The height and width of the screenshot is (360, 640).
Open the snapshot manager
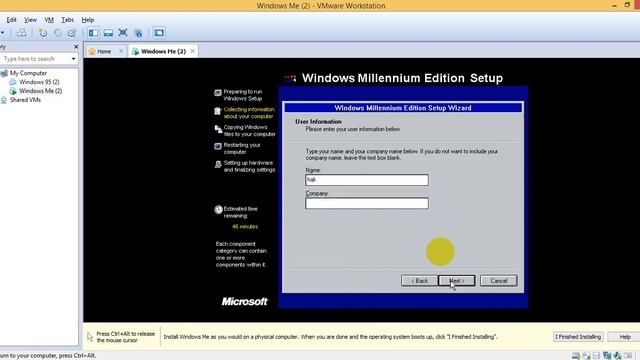72,33
